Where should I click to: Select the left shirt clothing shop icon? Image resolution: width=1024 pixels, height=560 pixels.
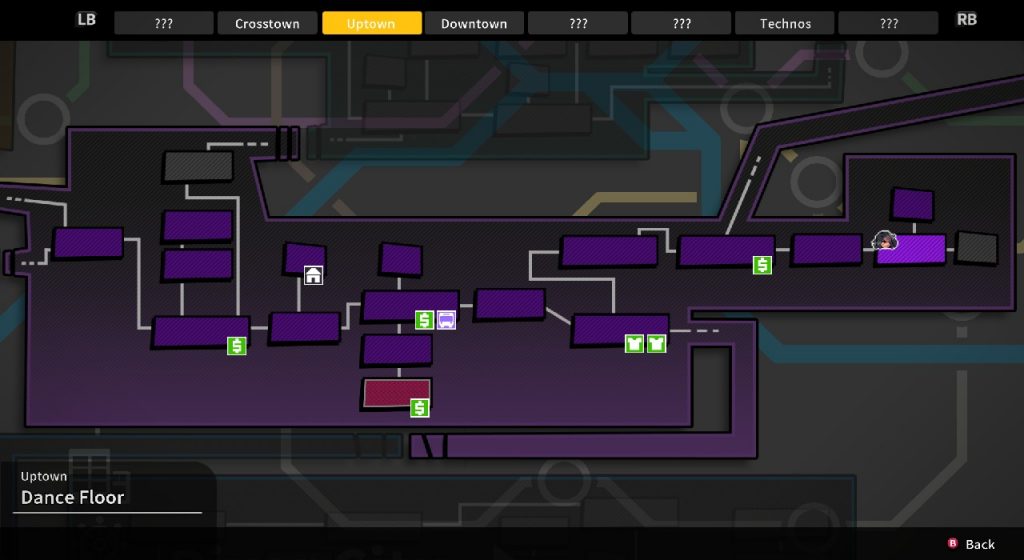[634, 343]
